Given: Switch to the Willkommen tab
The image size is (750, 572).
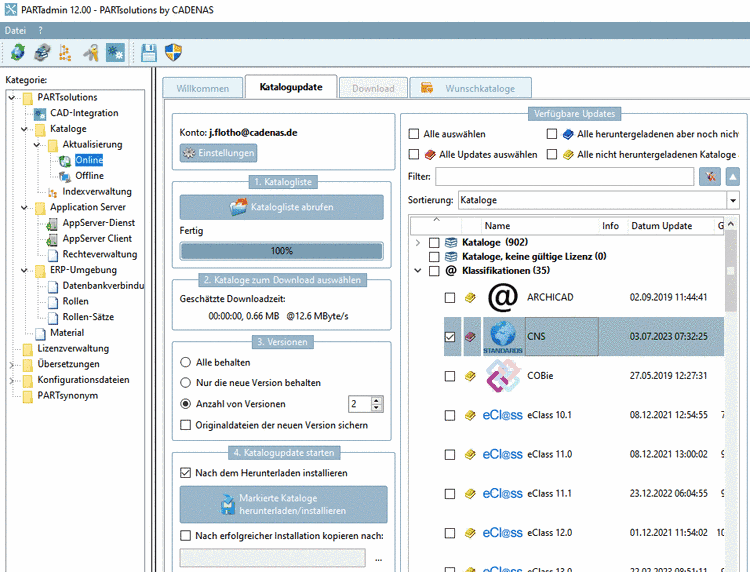Looking at the screenshot, I should click(x=203, y=88).
